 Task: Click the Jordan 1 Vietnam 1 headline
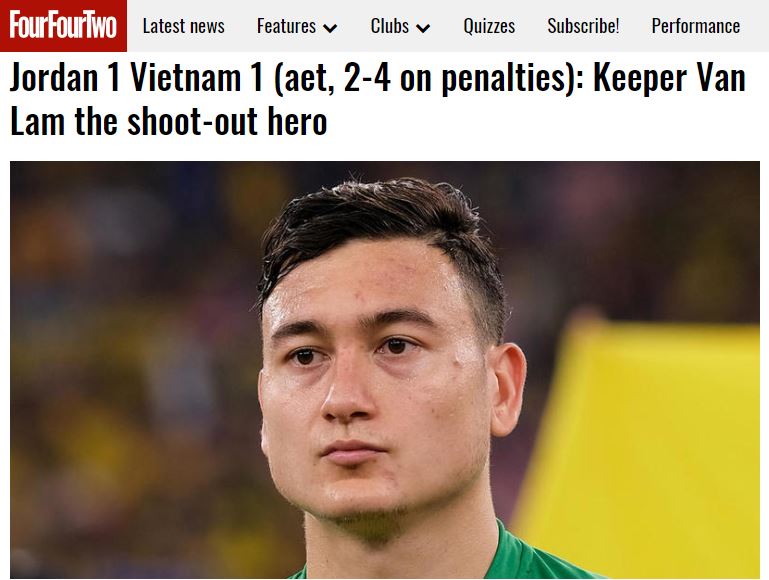(x=378, y=100)
